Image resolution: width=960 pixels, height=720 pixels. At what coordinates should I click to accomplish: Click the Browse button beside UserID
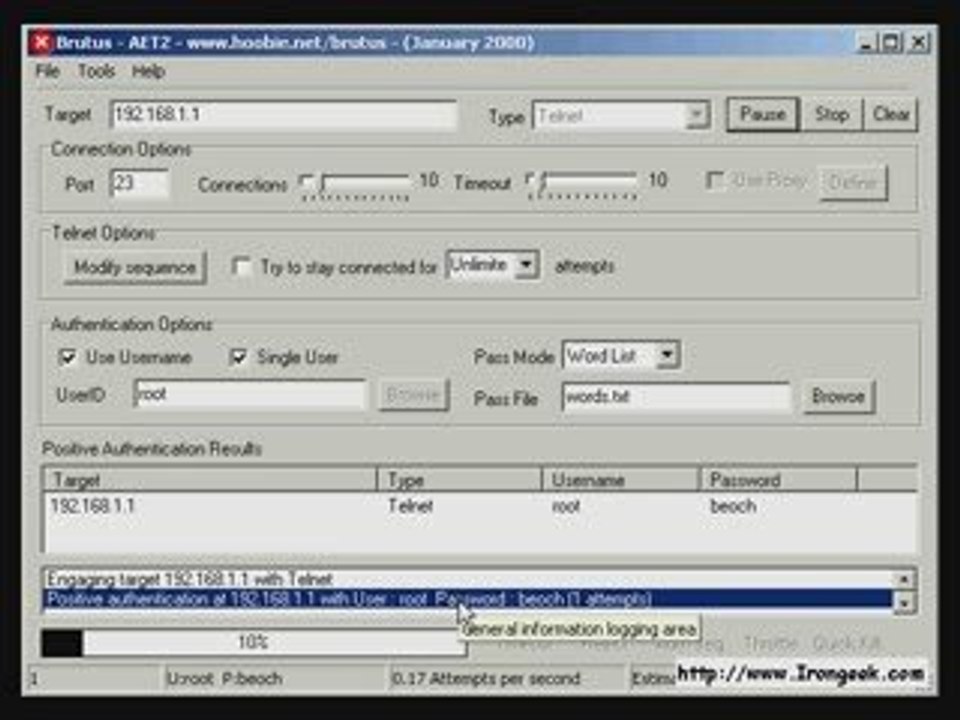(414, 395)
